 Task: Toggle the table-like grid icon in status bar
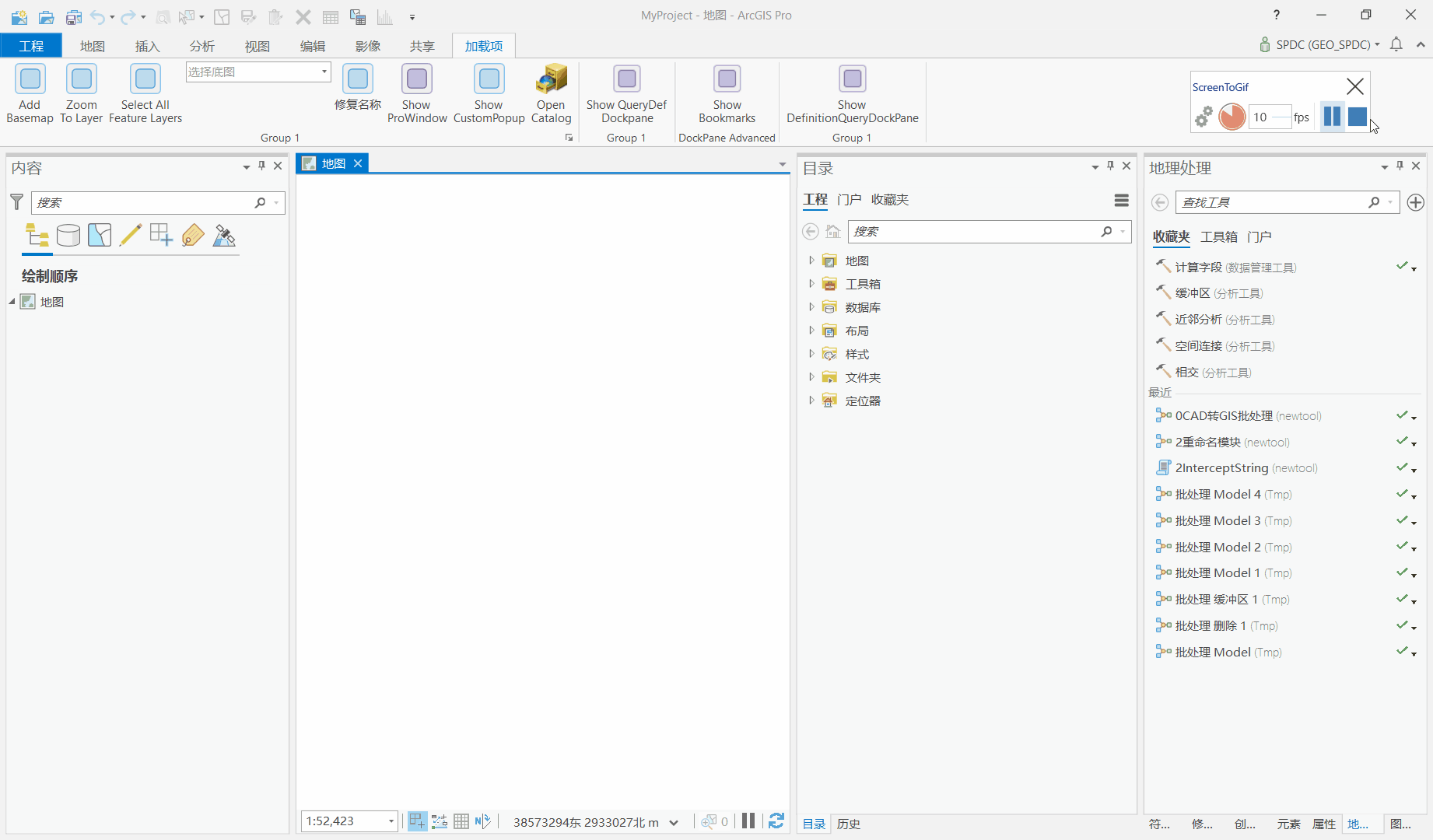pos(461,821)
